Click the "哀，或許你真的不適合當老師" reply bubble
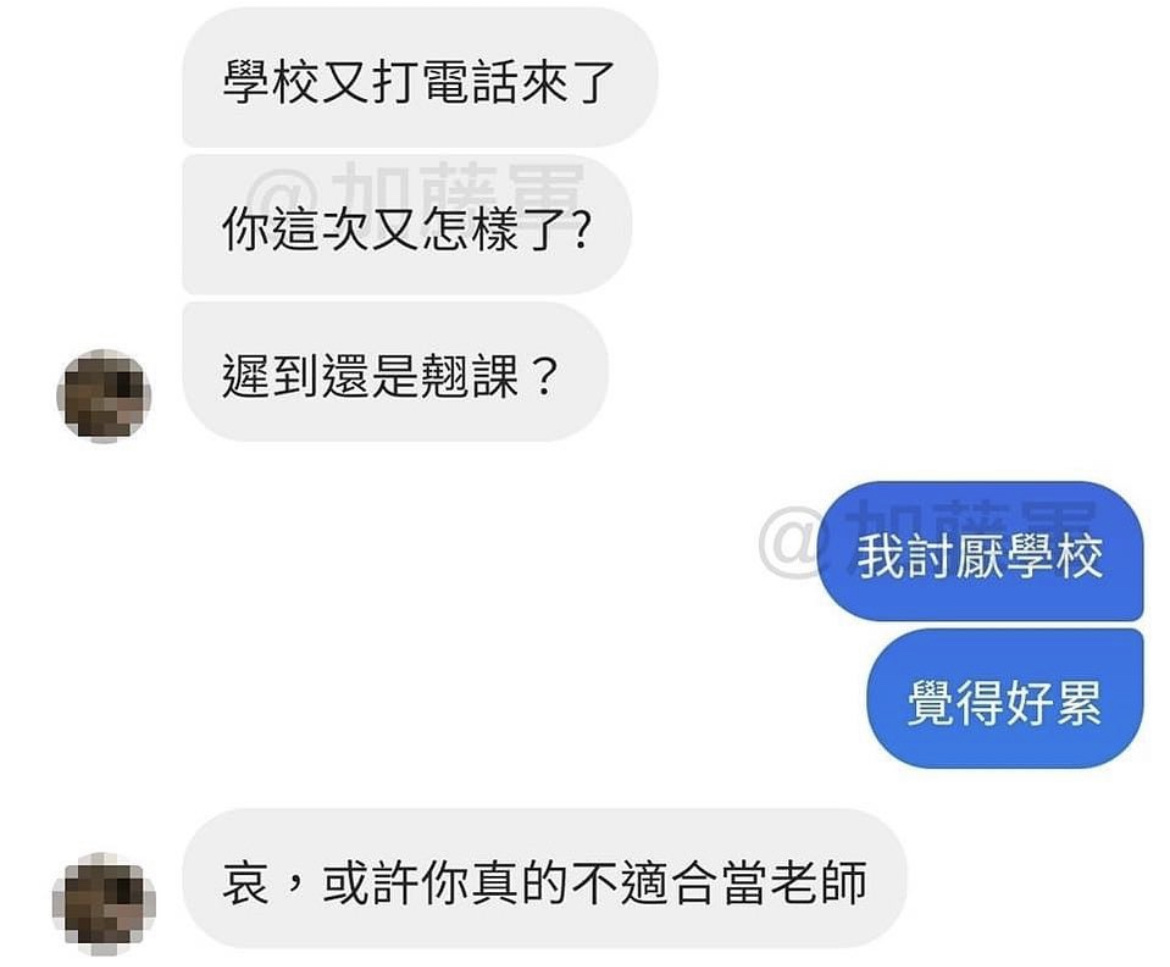1170x967 pixels. (x=544, y=879)
